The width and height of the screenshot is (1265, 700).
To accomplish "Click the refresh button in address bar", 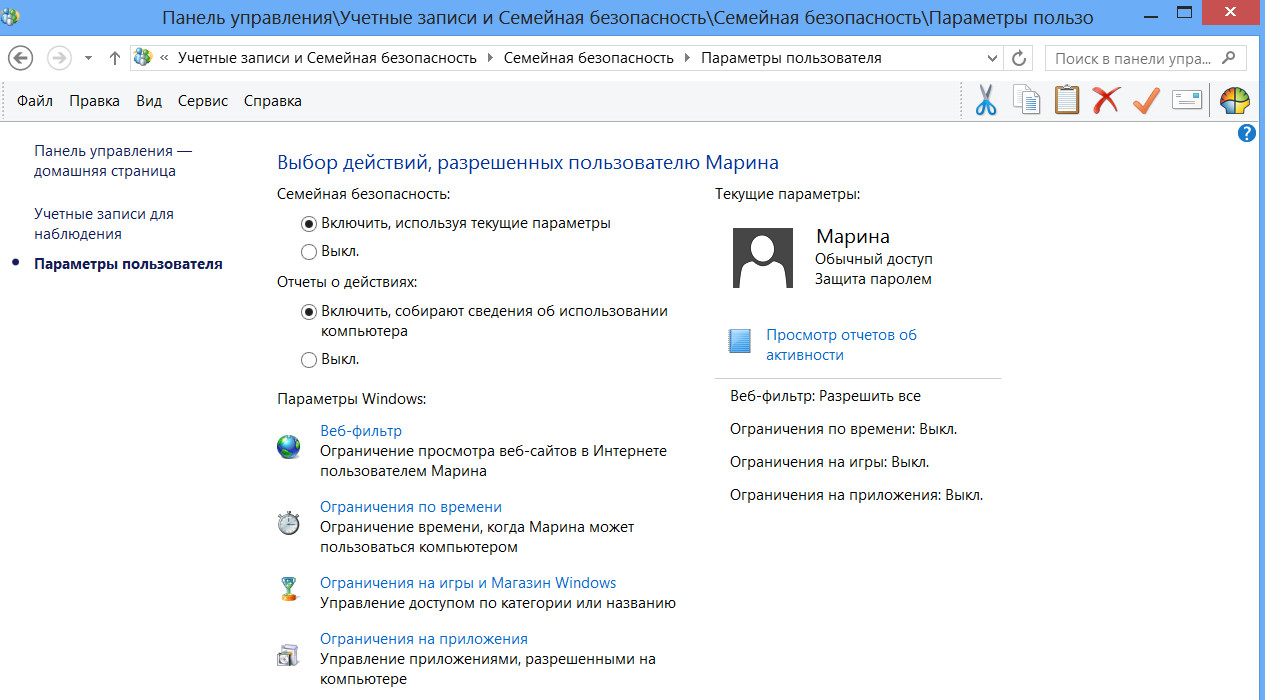I will point(1019,58).
